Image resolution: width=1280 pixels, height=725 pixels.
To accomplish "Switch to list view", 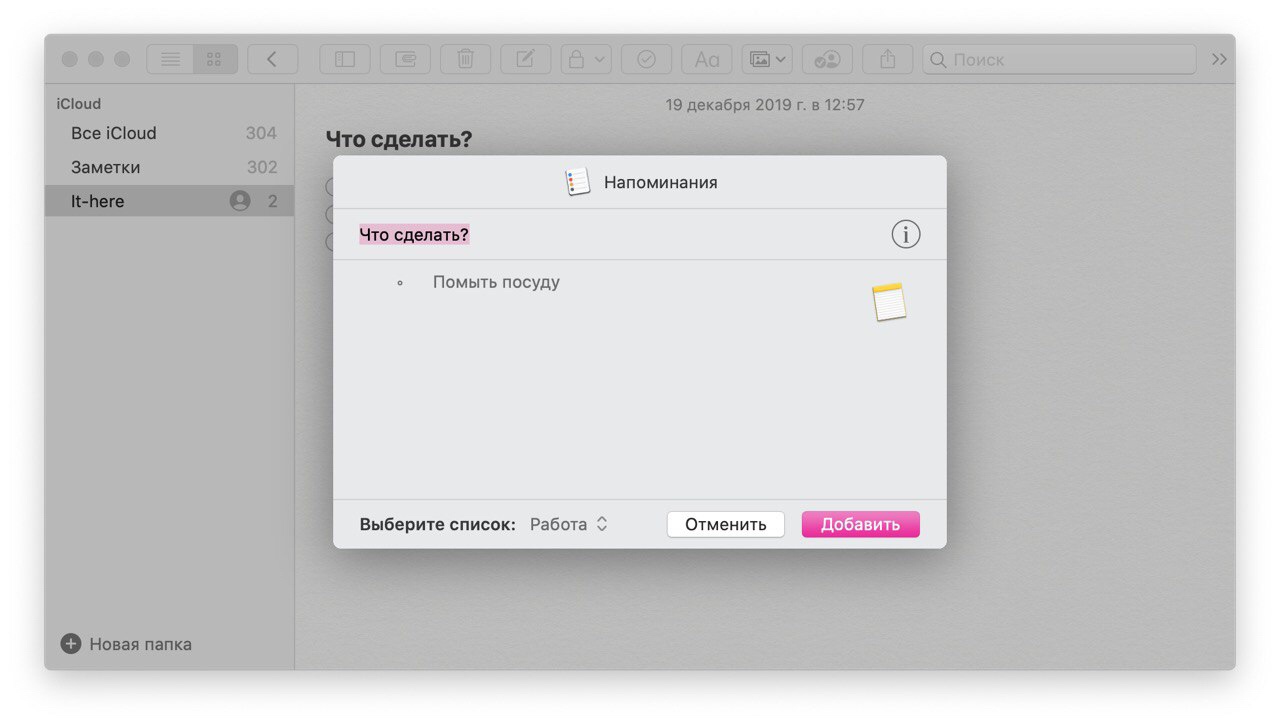I will pos(171,60).
